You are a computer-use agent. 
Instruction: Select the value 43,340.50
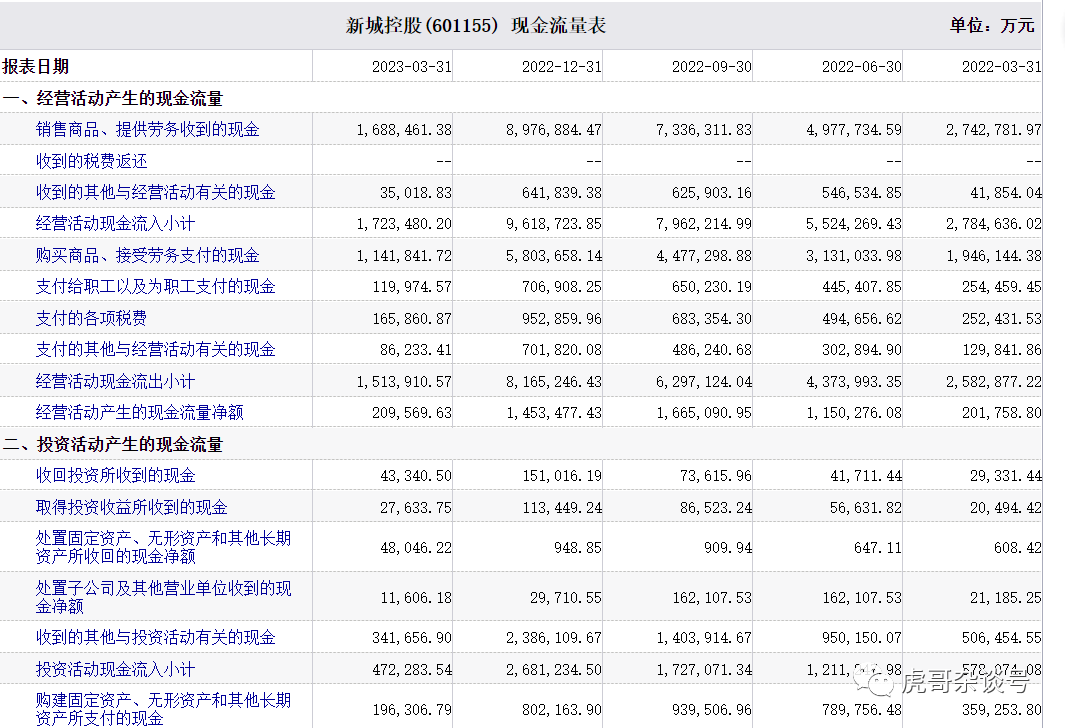click(416, 476)
